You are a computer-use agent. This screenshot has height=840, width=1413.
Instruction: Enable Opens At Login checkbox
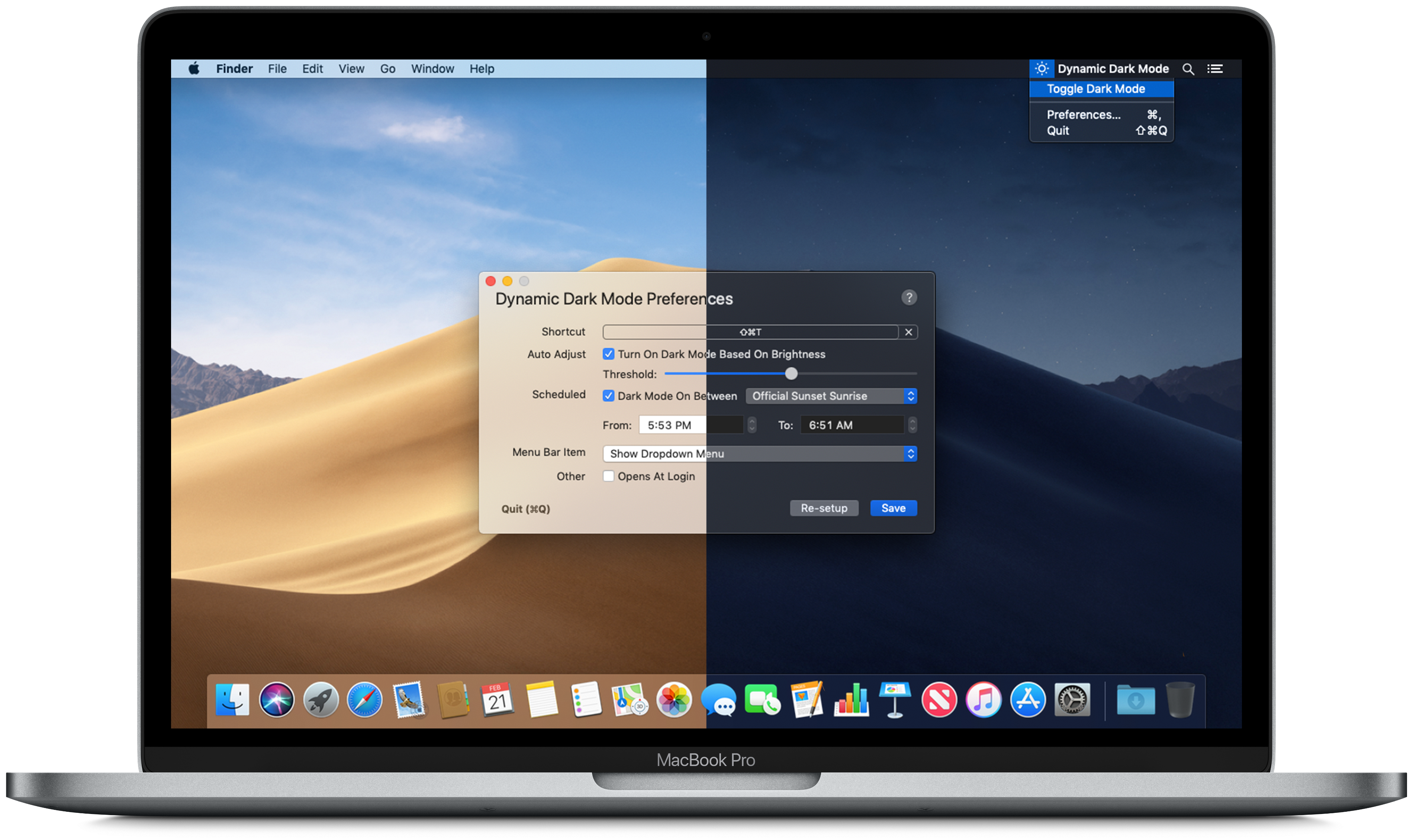point(609,476)
